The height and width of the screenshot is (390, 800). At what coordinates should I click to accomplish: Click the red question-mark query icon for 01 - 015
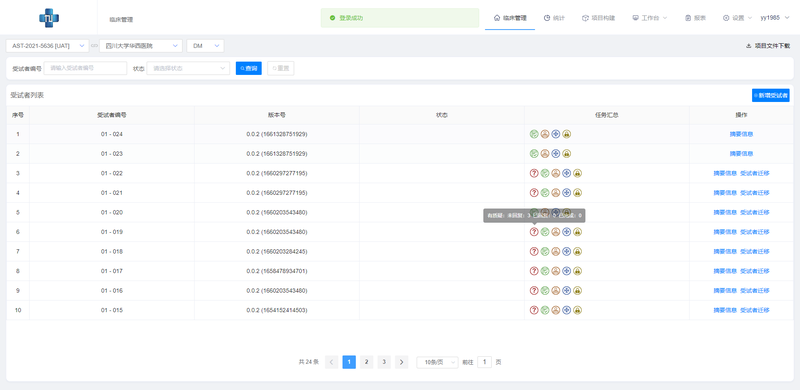point(534,310)
